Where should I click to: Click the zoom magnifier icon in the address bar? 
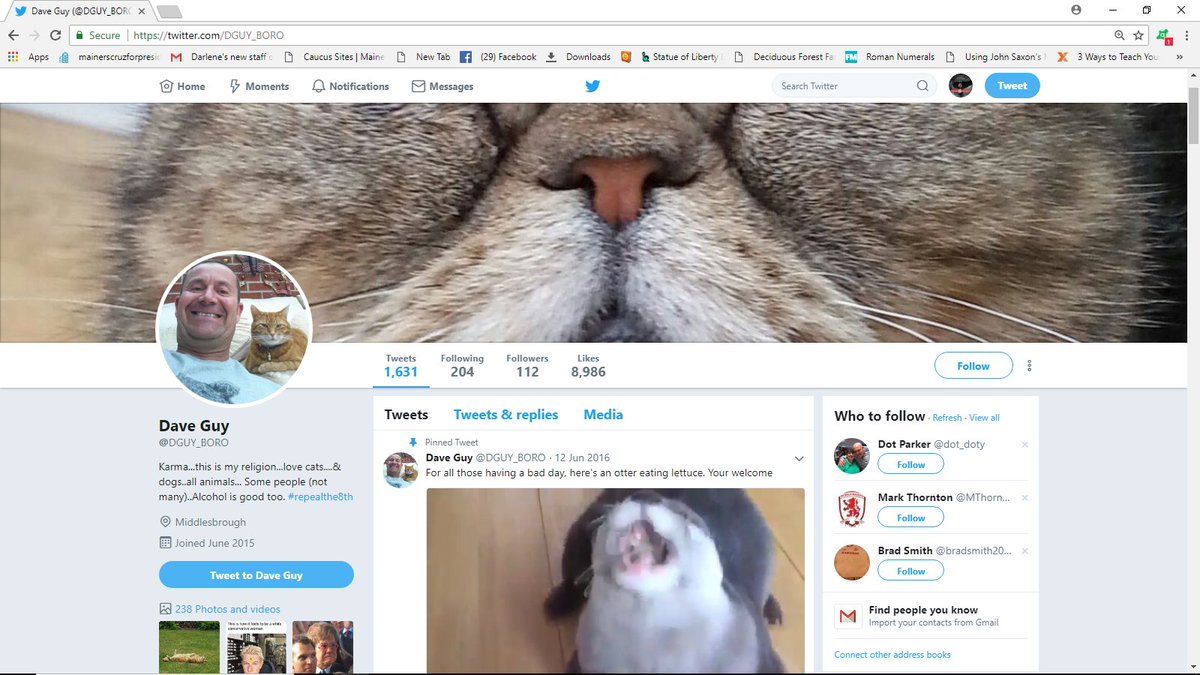point(1119,35)
